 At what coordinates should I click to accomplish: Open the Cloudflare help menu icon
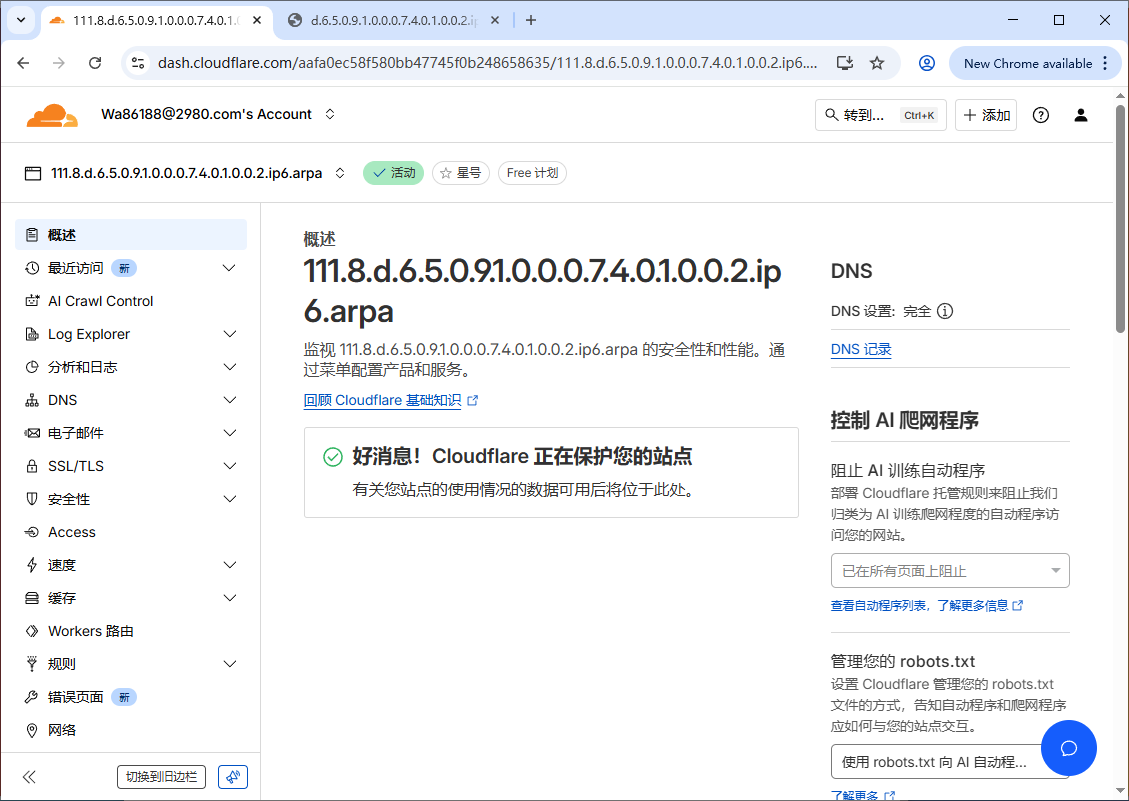1040,115
